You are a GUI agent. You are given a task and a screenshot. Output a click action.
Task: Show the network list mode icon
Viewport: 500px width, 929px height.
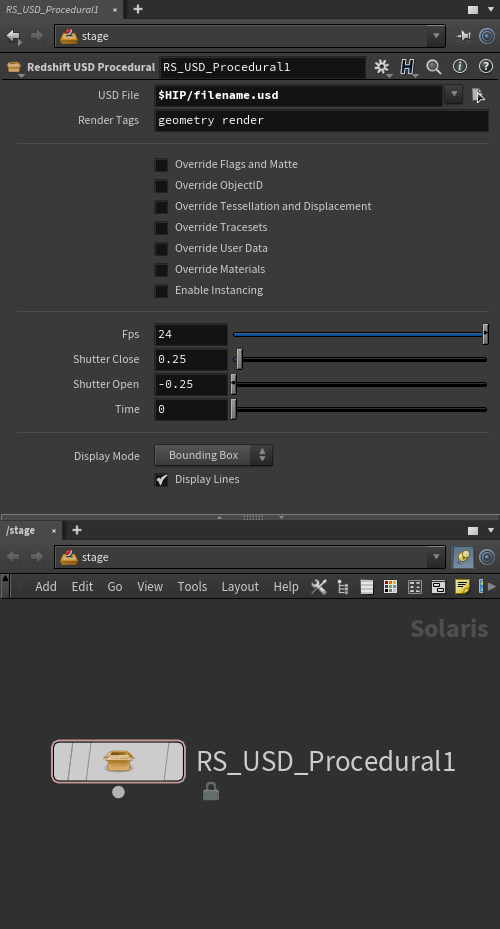coord(367,587)
